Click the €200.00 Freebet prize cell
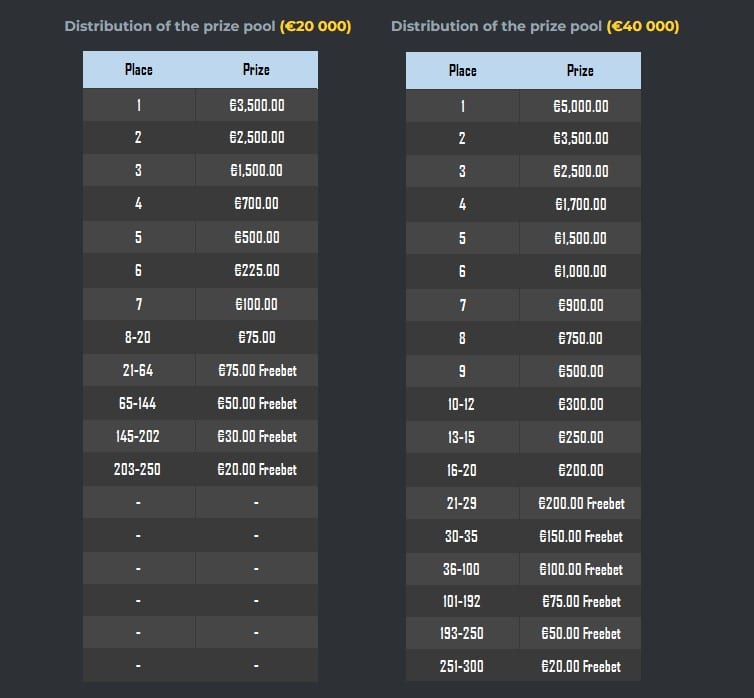Screen dimensions: 754x698 (x=581, y=503)
